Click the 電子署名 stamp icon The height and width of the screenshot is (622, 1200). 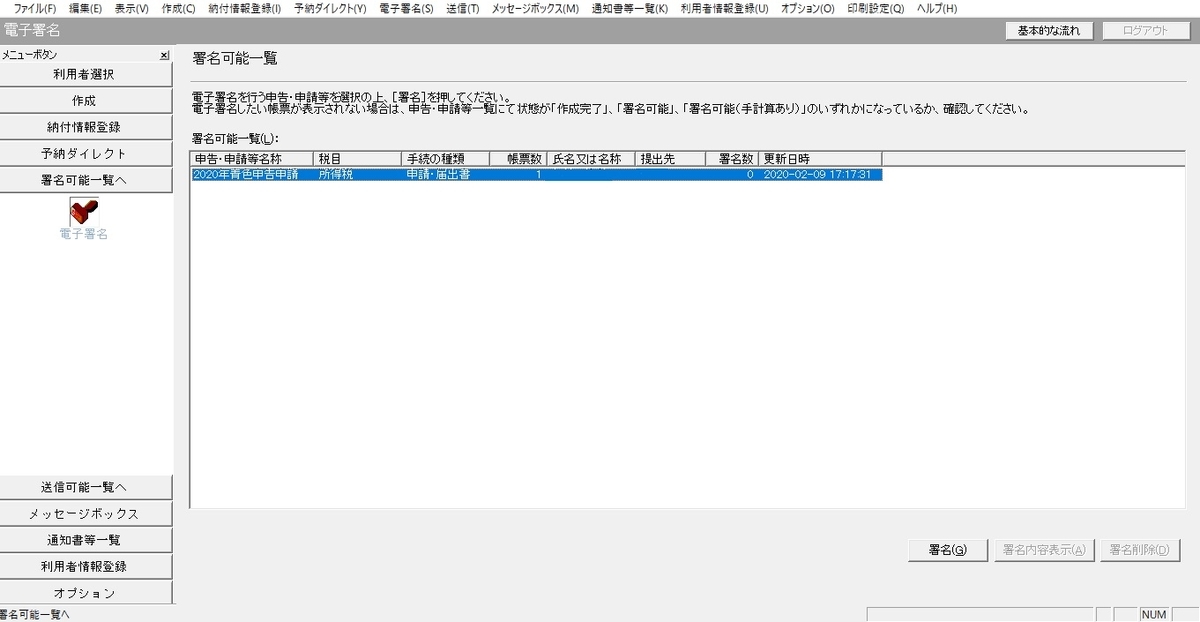(x=84, y=212)
